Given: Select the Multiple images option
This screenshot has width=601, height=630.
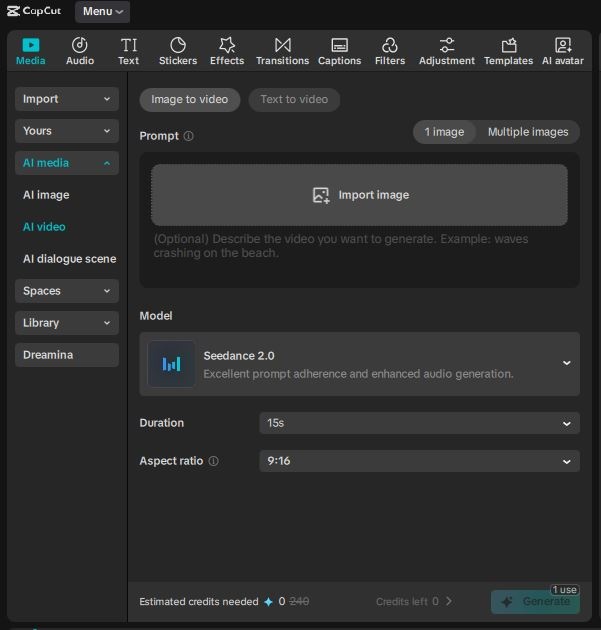Looking at the screenshot, I should (x=528, y=132).
